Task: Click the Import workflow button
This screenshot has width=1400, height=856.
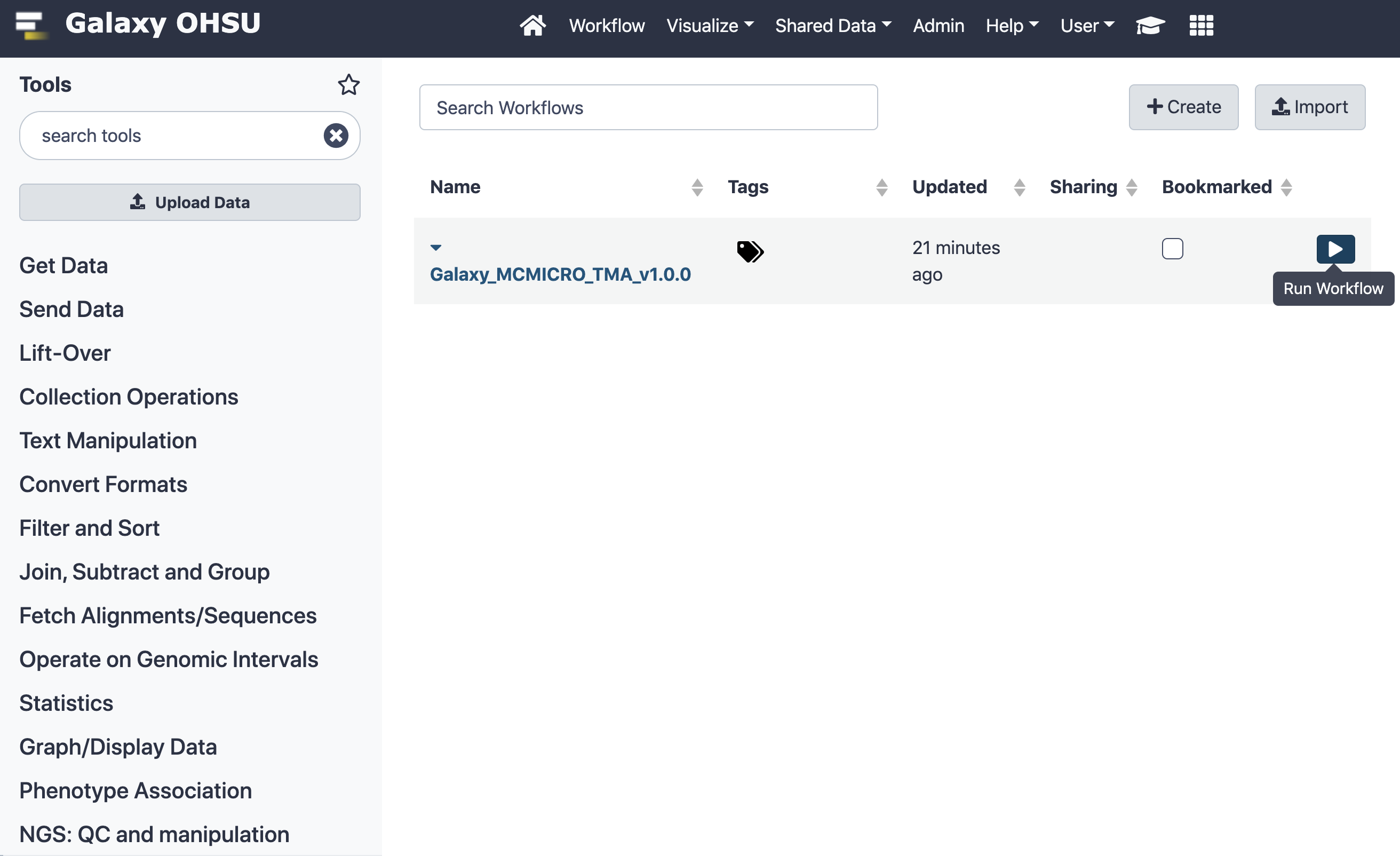Action: pyautogui.click(x=1310, y=107)
